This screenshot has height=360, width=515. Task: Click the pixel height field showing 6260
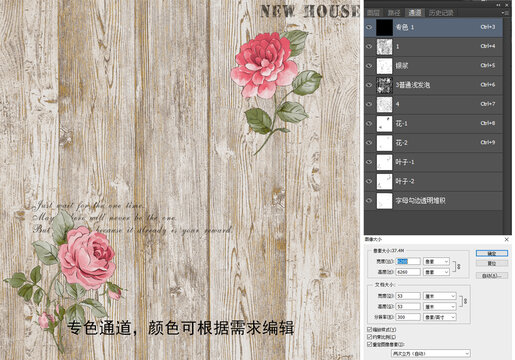point(408,272)
